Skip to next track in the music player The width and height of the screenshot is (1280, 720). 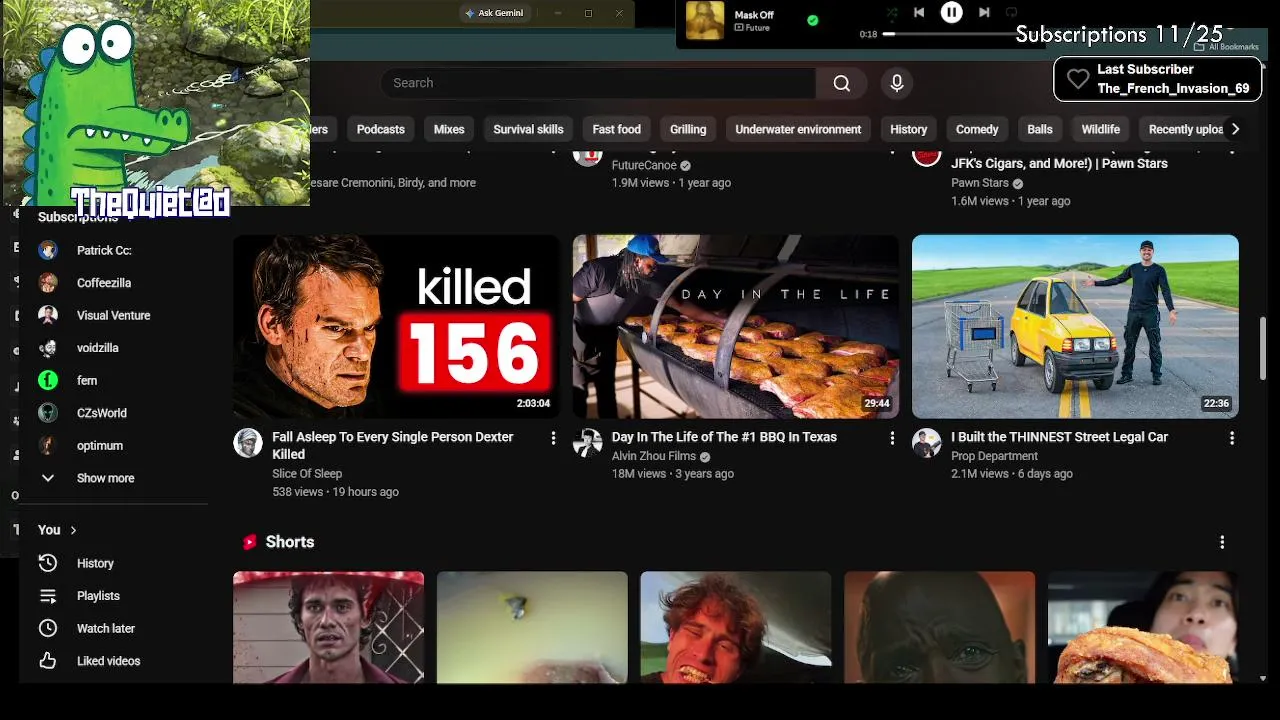984,12
